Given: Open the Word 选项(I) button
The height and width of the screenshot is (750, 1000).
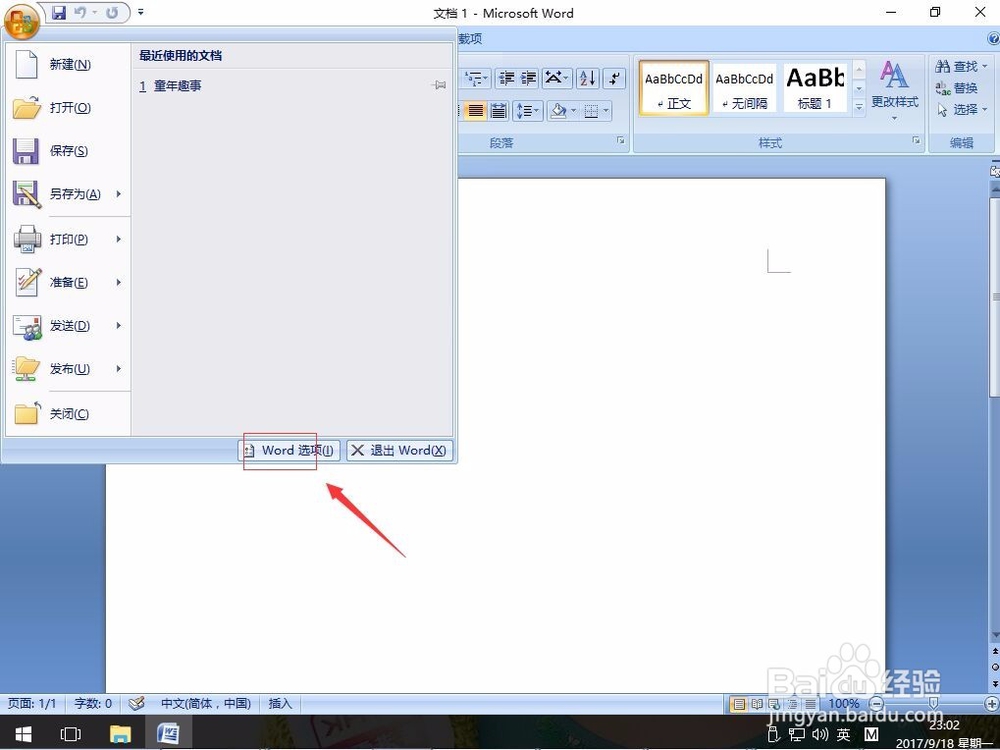Looking at the screenshot, I should pyautogui.click(x=290, y=450).
